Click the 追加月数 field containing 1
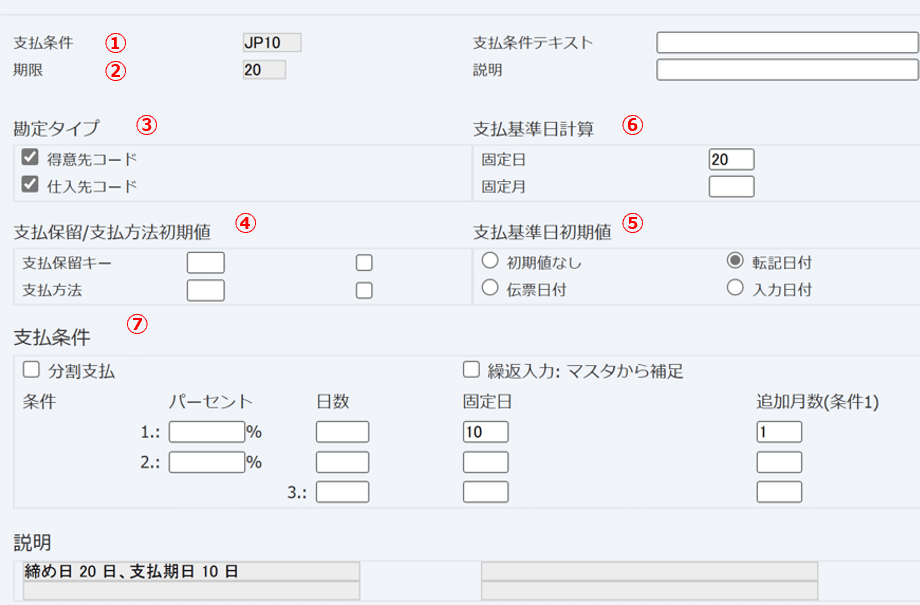Screen dimensions: 920x605 [x=781, y=432]
